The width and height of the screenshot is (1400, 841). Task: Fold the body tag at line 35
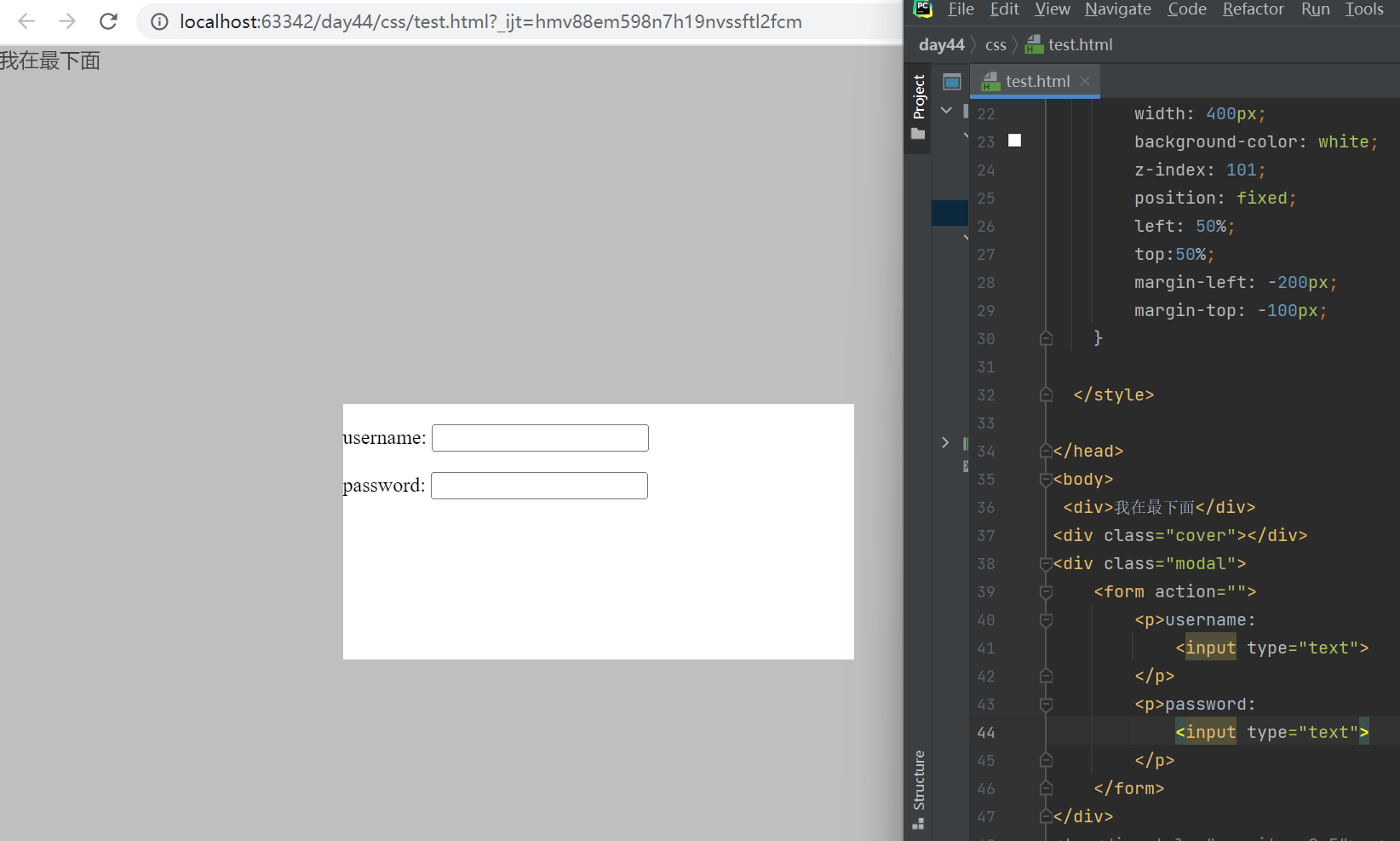pos(1046,479)
